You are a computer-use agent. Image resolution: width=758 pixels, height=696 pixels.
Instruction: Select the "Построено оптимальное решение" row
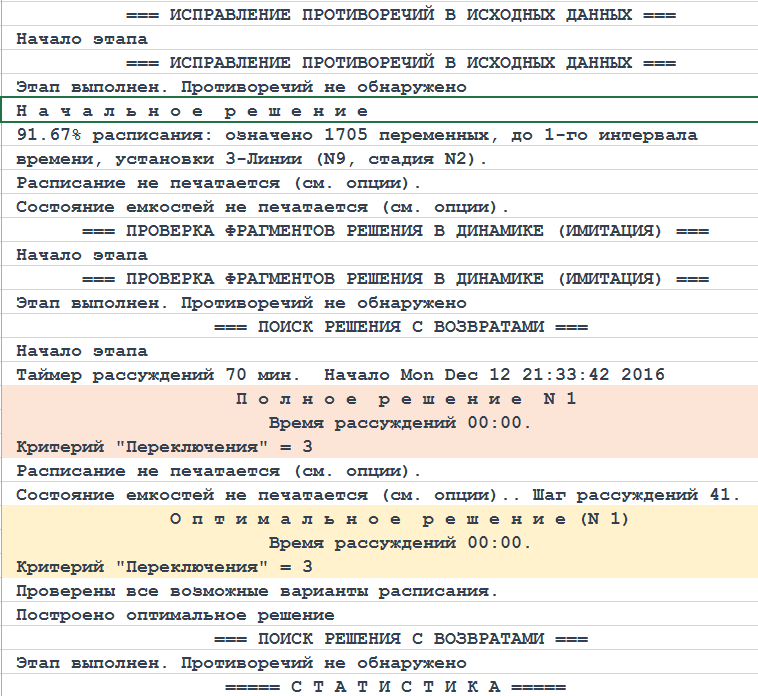(x=176, y=615)
